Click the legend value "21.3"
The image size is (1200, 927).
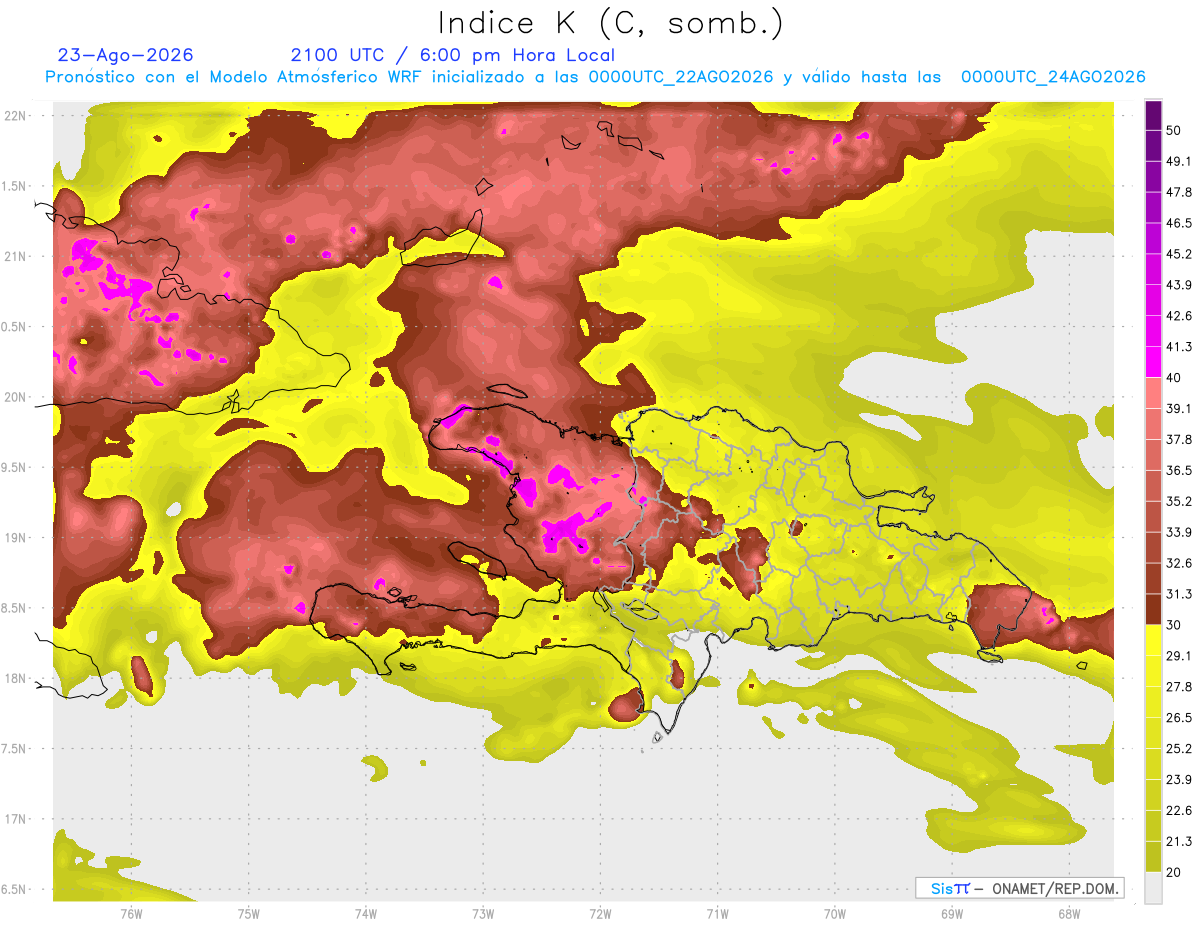tap(1178, 841)
